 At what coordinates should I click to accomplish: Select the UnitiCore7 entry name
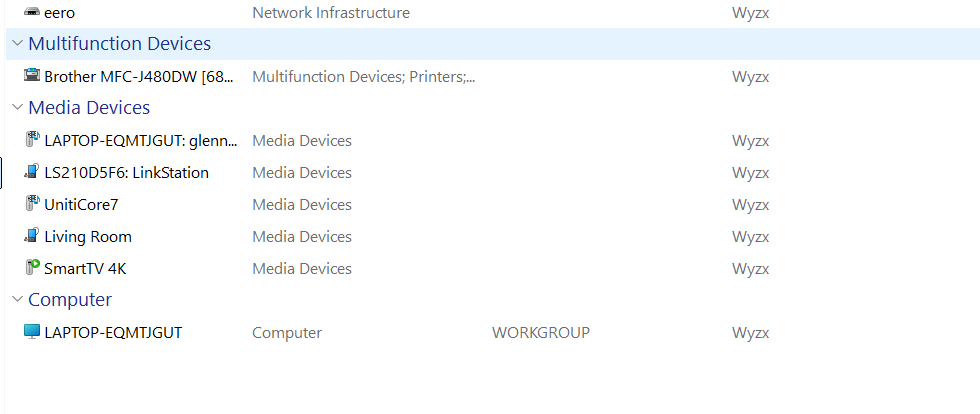(81, 204)
